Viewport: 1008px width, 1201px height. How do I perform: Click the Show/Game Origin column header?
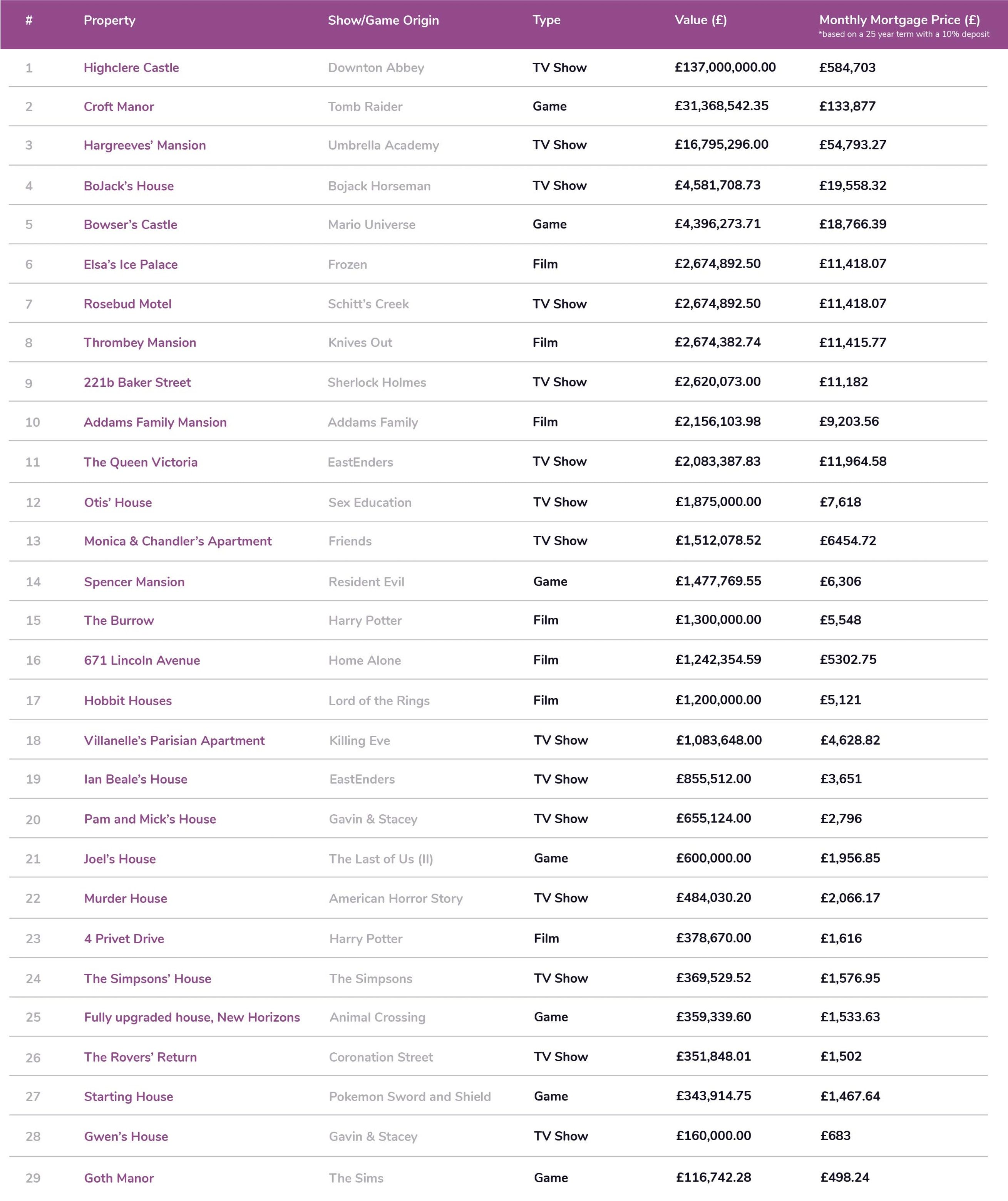[x=383, y=20]
